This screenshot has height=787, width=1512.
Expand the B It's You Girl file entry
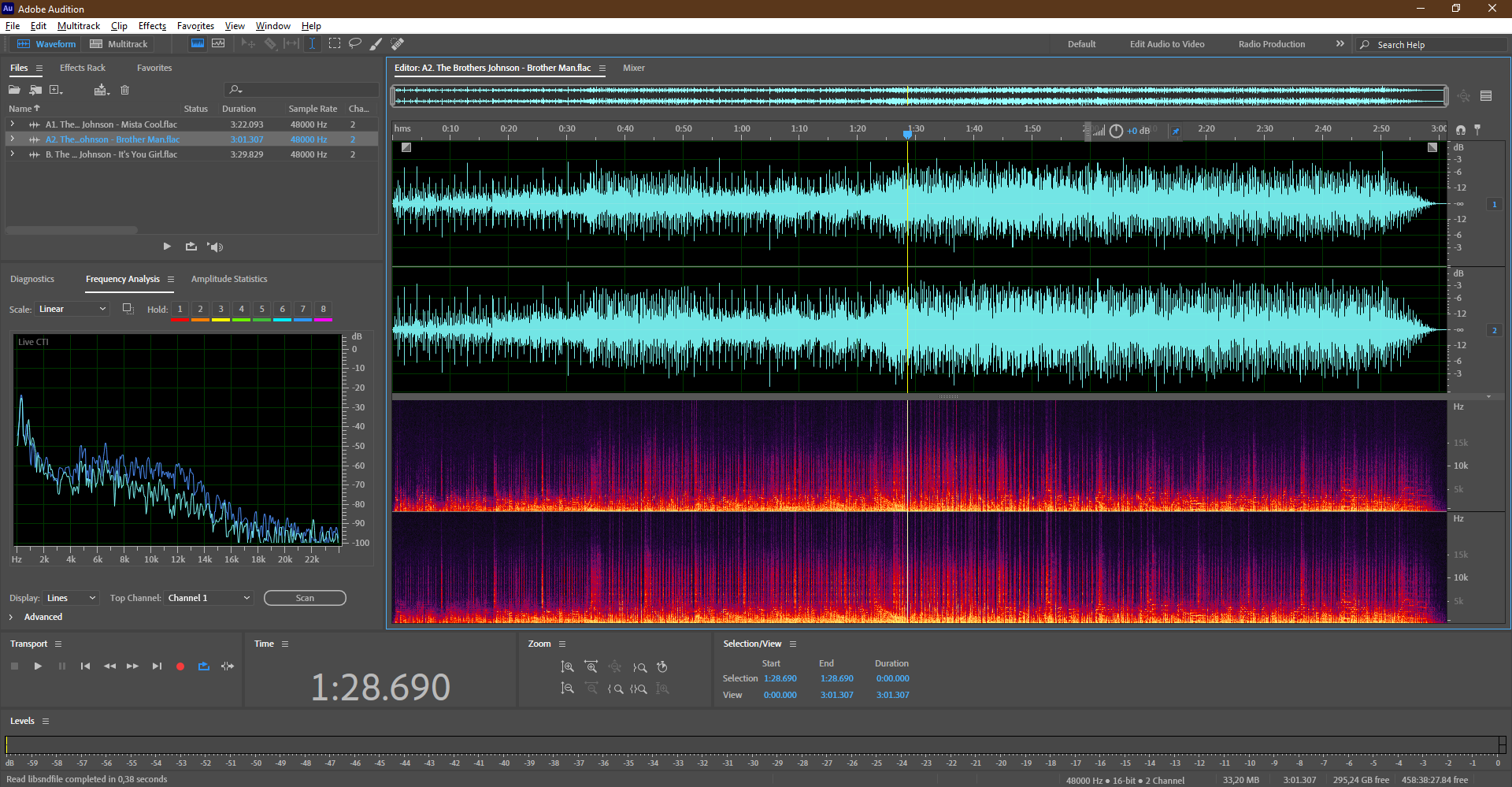pyautogui.click(x=12, y=154)
